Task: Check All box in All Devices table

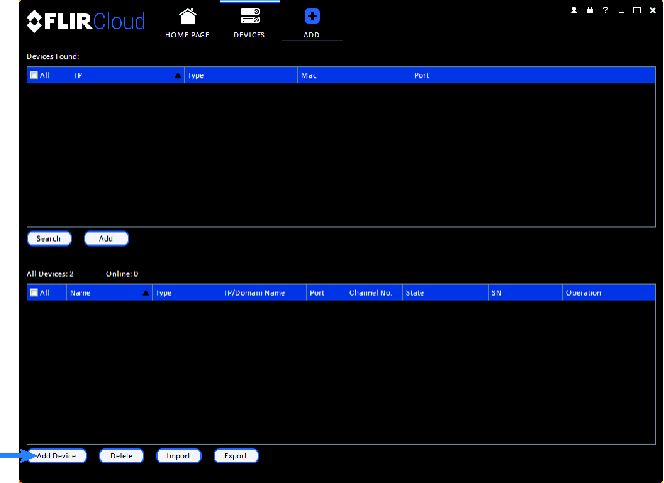Action: click(34, 293)
